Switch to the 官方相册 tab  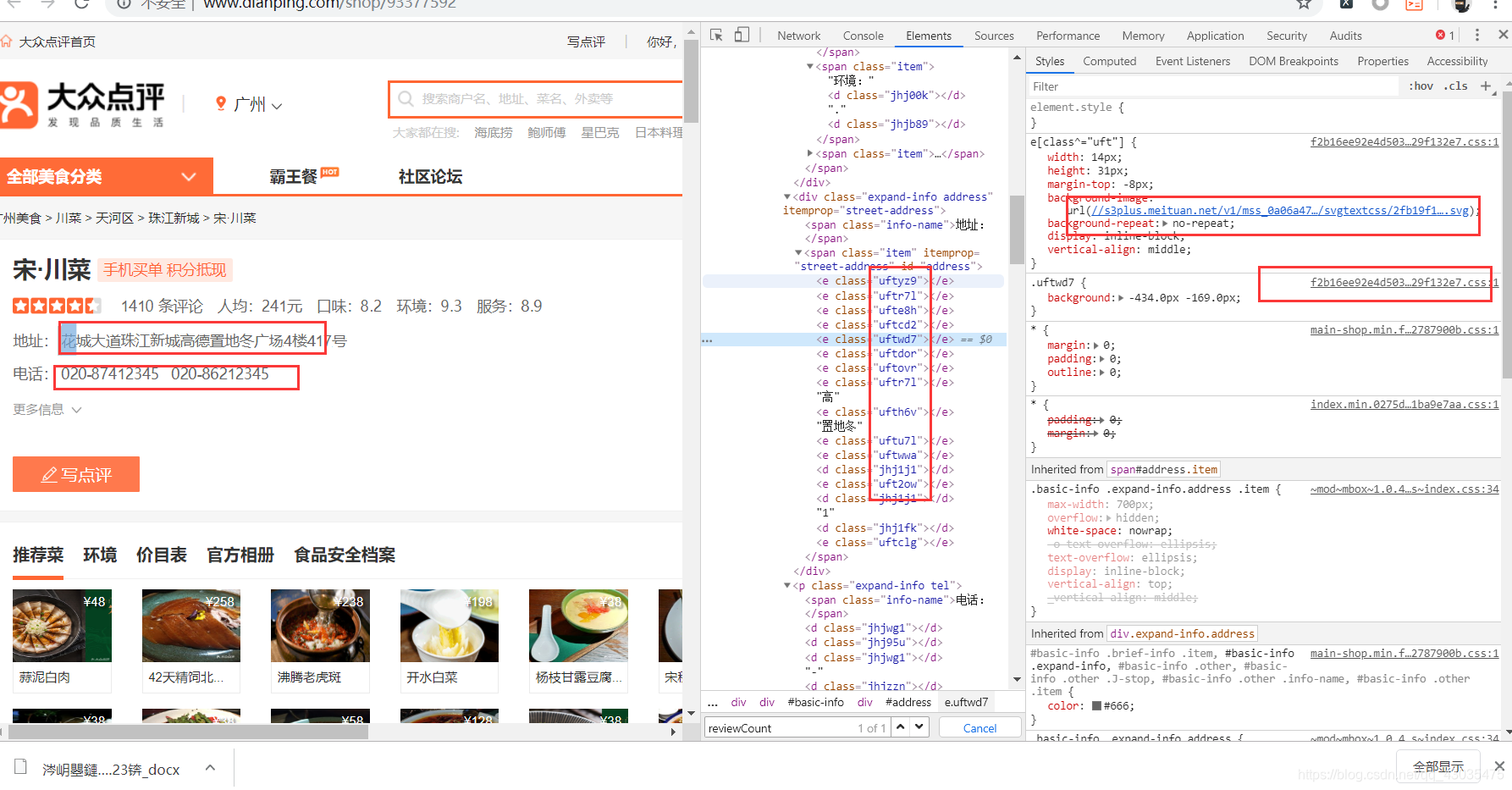(x=240, y=555)
